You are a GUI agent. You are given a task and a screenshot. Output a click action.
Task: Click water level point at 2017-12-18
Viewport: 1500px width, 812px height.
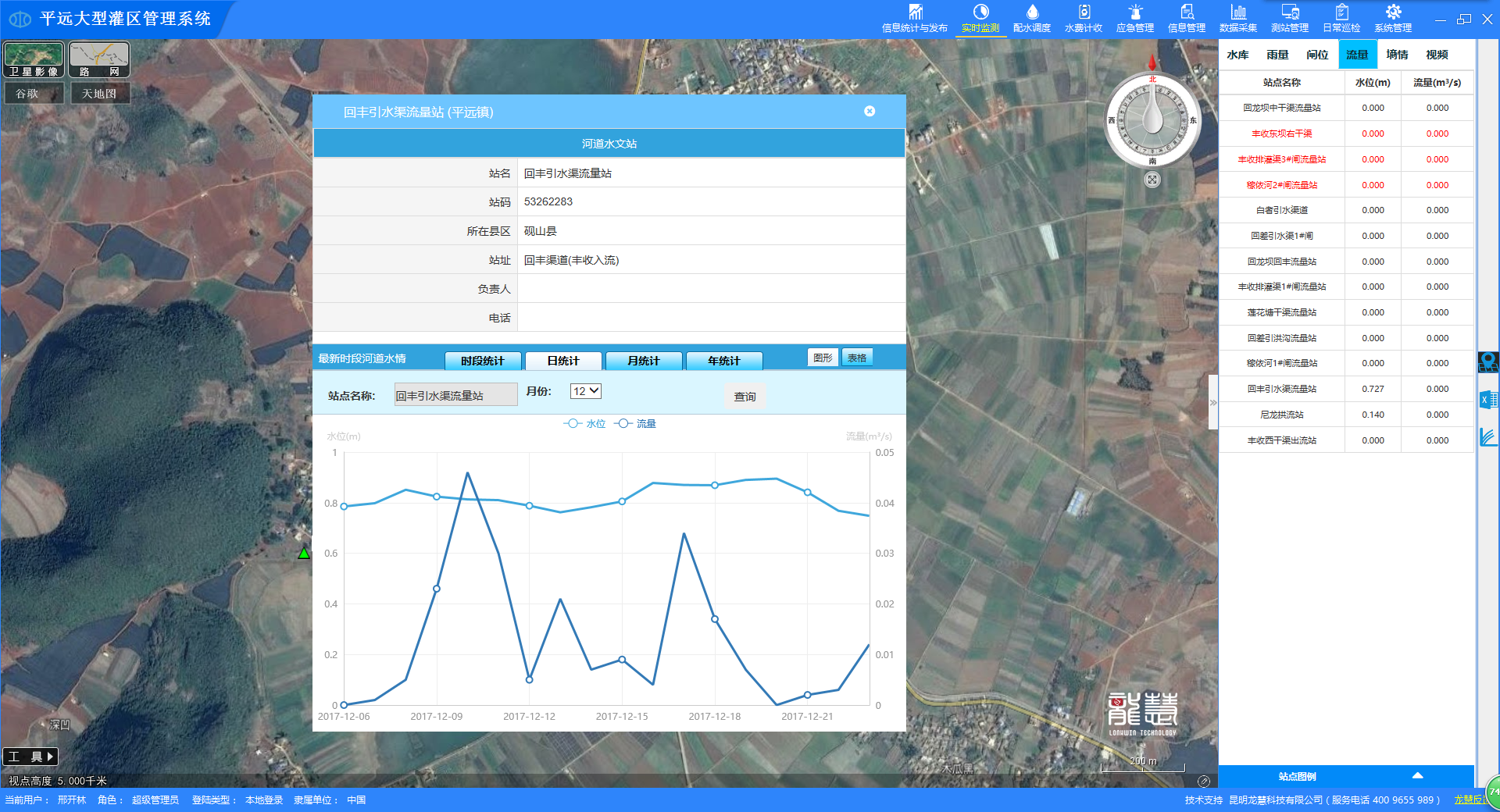point(715,485)
